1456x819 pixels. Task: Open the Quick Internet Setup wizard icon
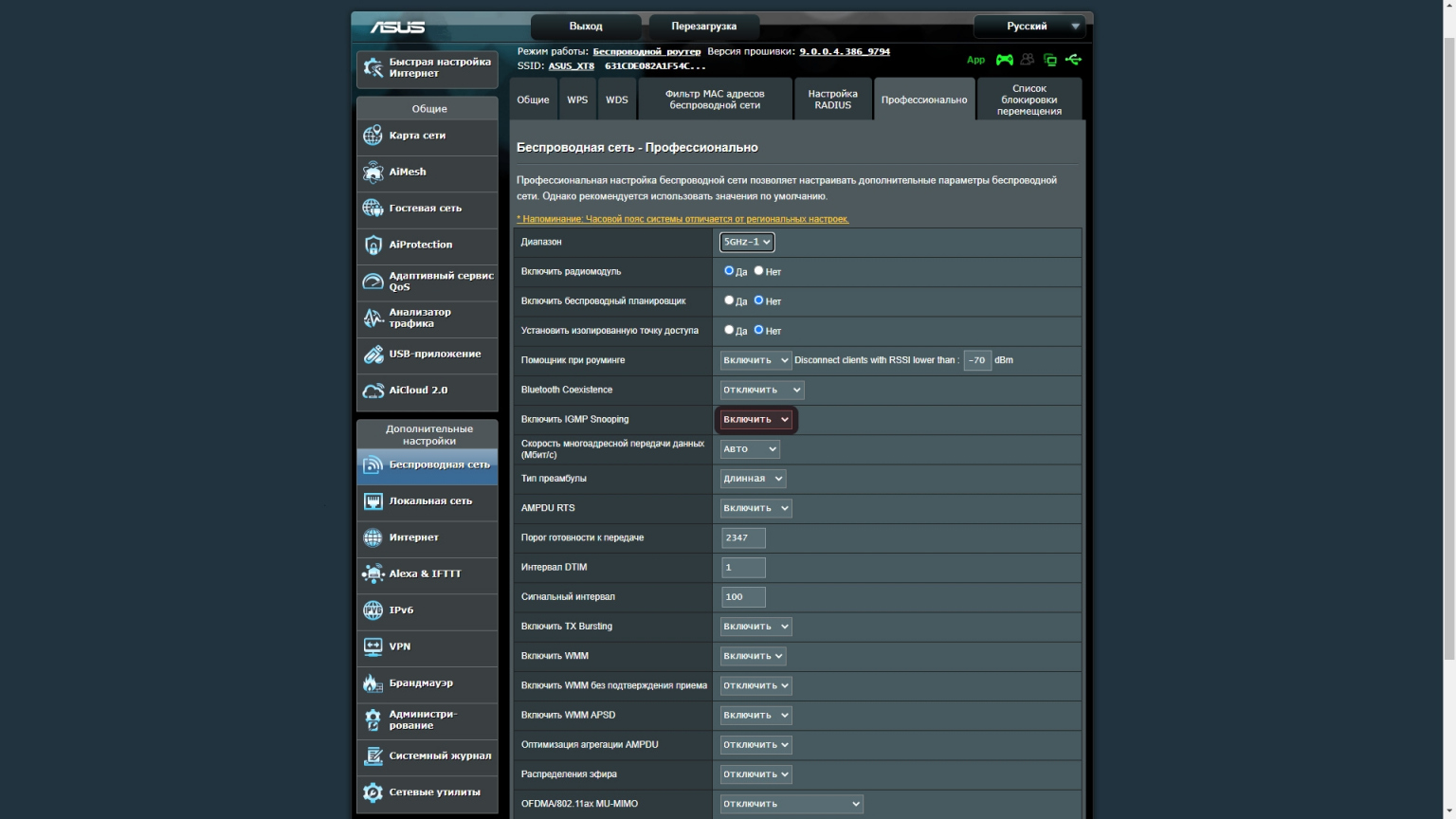(373, 67)
